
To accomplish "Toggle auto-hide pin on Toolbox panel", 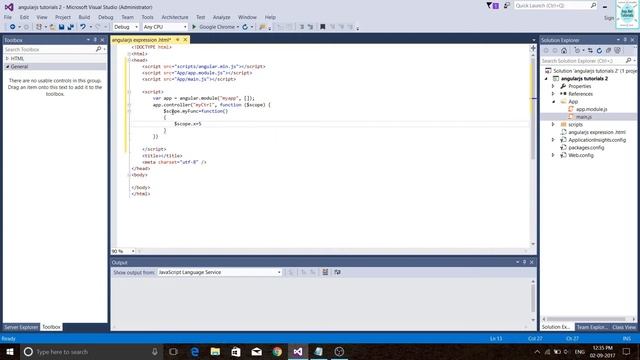I will (95, 40).
